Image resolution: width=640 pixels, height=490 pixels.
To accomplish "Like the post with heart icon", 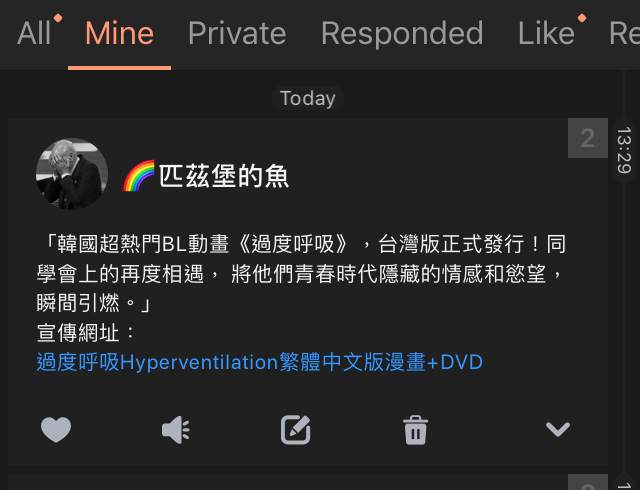I will pyautogui.click(x=56, y=430).
